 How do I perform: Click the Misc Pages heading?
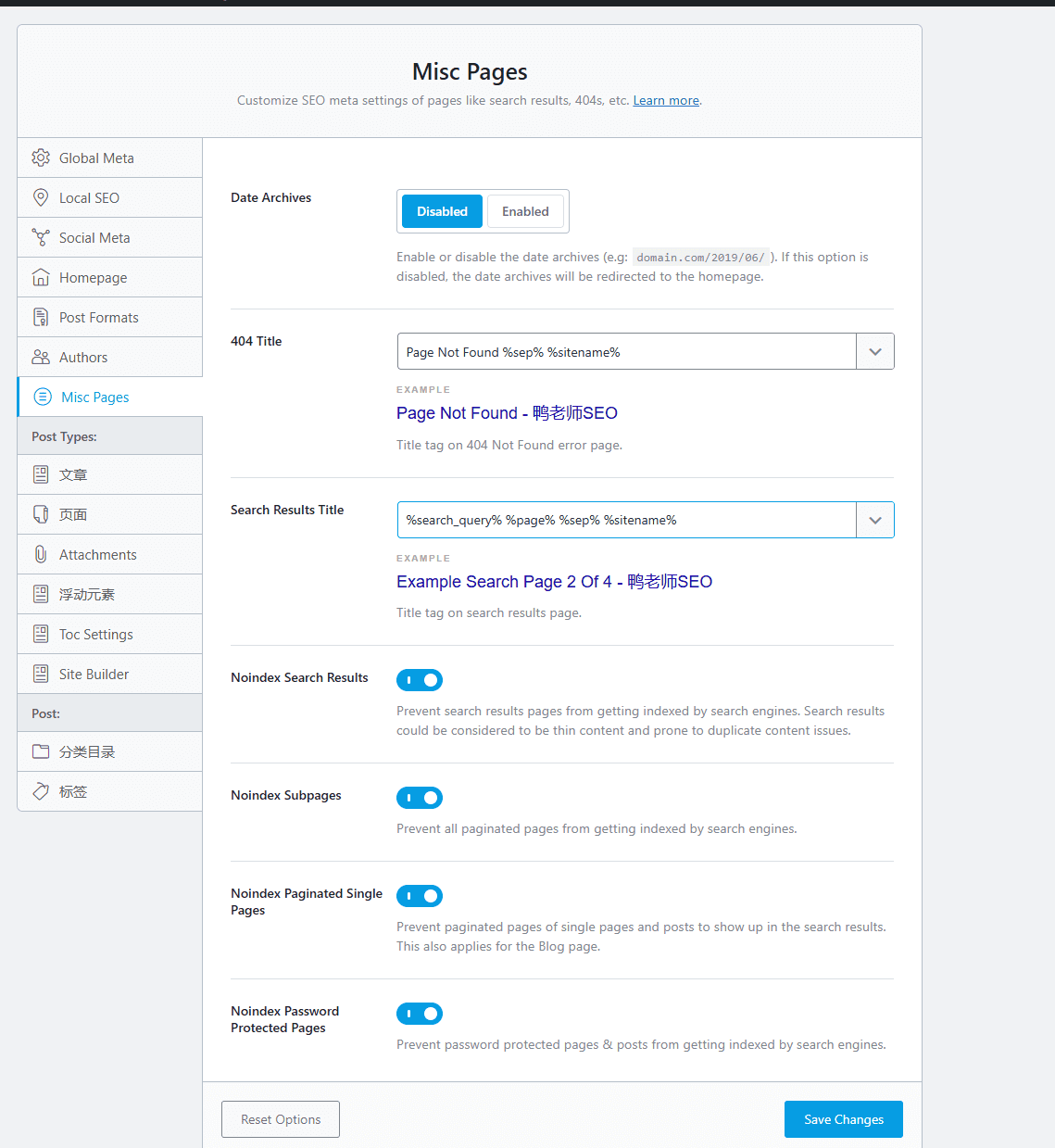[470, 72]
